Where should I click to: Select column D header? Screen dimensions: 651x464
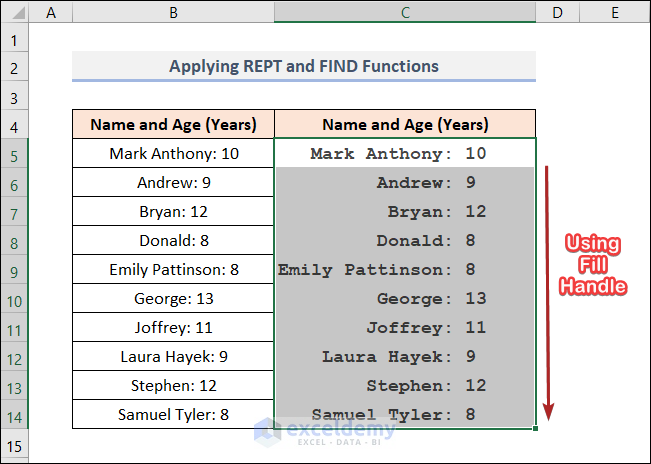coord(558,13)
